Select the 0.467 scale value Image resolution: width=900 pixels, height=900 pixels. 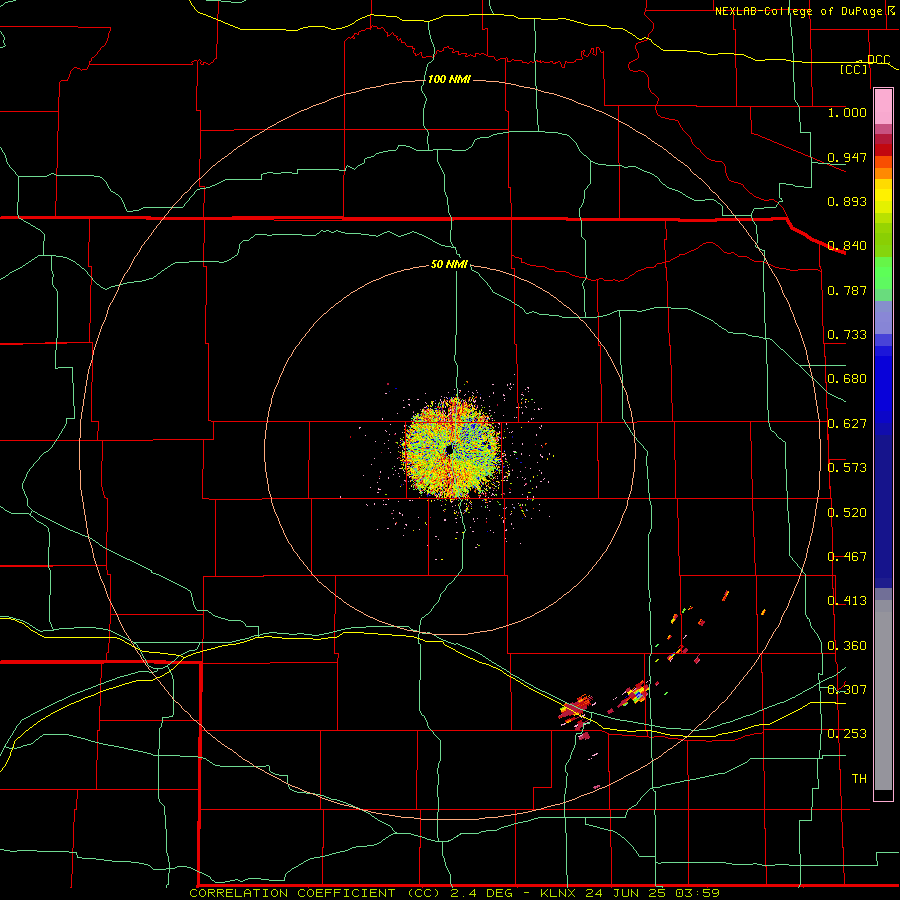pos(847,557)
